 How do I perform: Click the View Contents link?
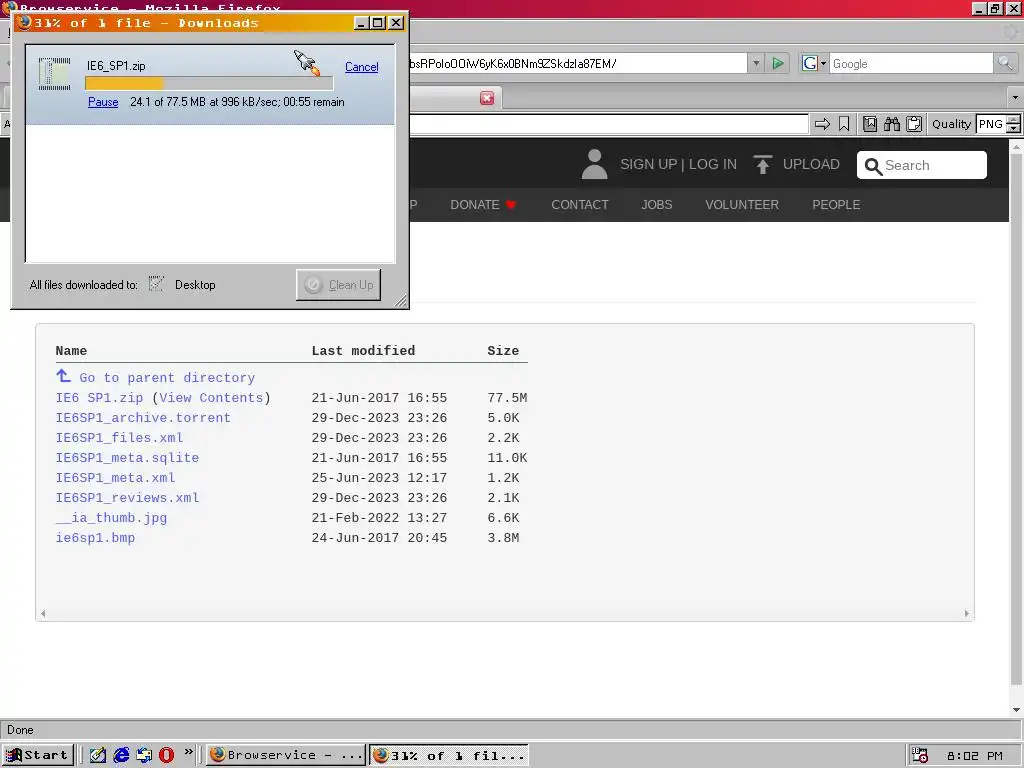(x=212, y=398)
